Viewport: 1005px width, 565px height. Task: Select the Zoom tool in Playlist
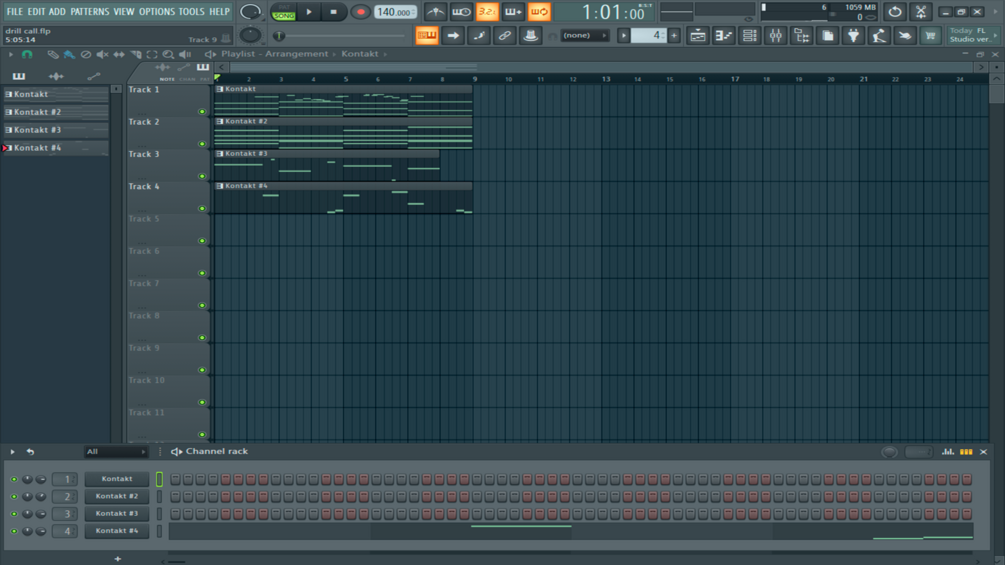[168, 54]
